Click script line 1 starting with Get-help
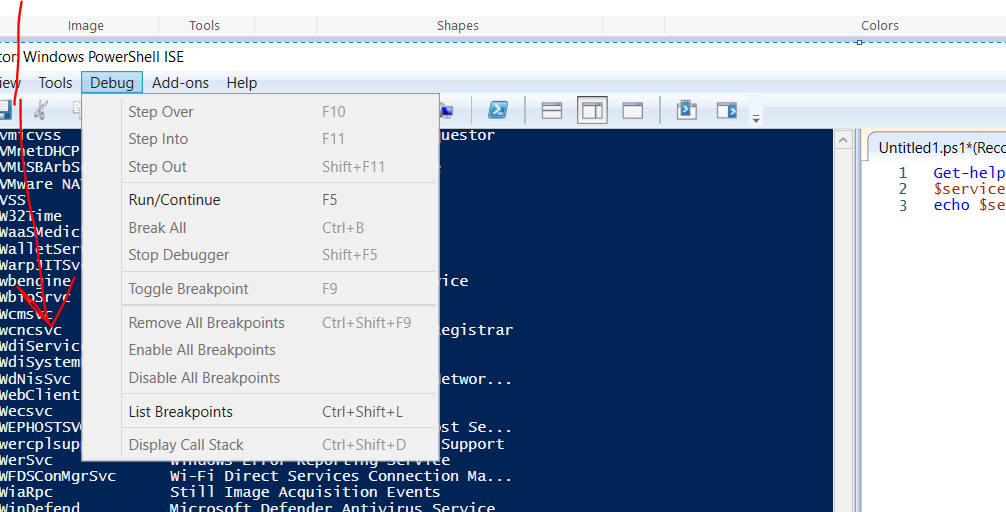Viewport: 1006px width, 512px height. point(969,173)
